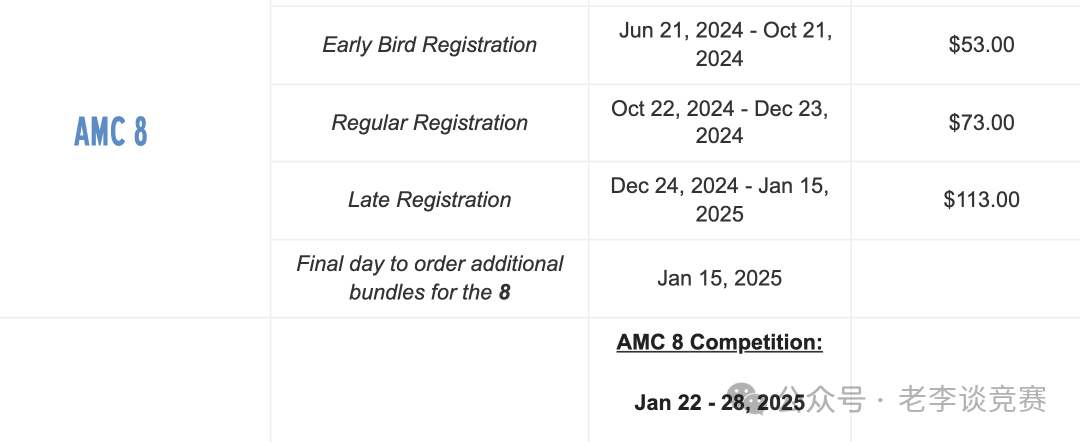Open the underlined AMC 8 Competition heading

coord(720,342)
